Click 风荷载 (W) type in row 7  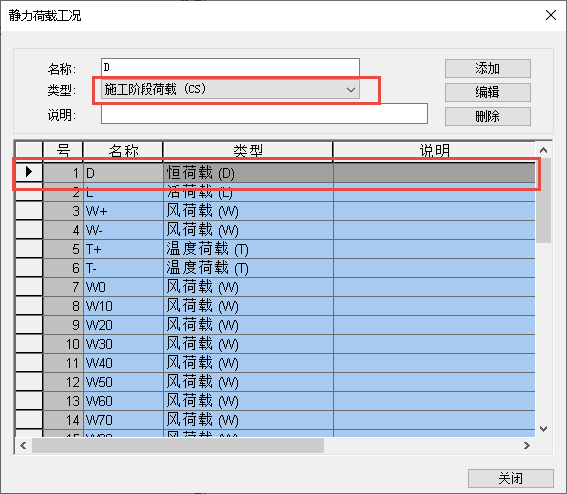(x=248, y=287)
